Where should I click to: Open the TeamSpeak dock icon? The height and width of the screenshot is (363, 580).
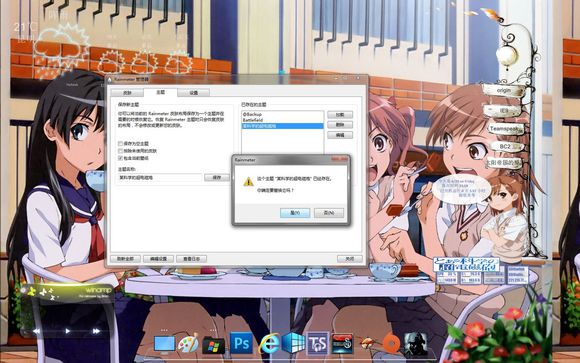click(x=318, y=344)
